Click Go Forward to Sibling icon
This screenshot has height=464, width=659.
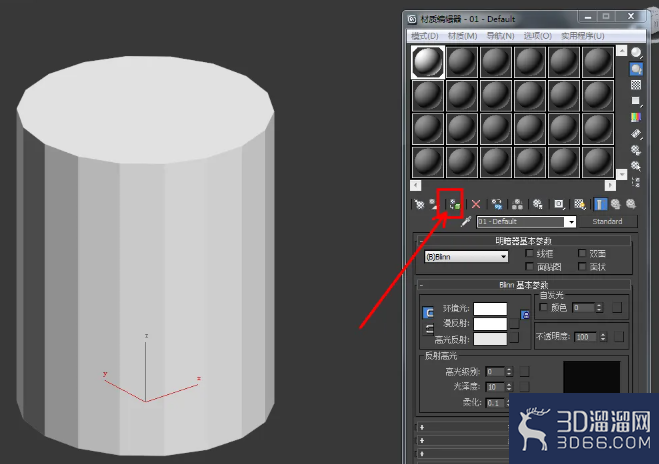coord(631,204)
